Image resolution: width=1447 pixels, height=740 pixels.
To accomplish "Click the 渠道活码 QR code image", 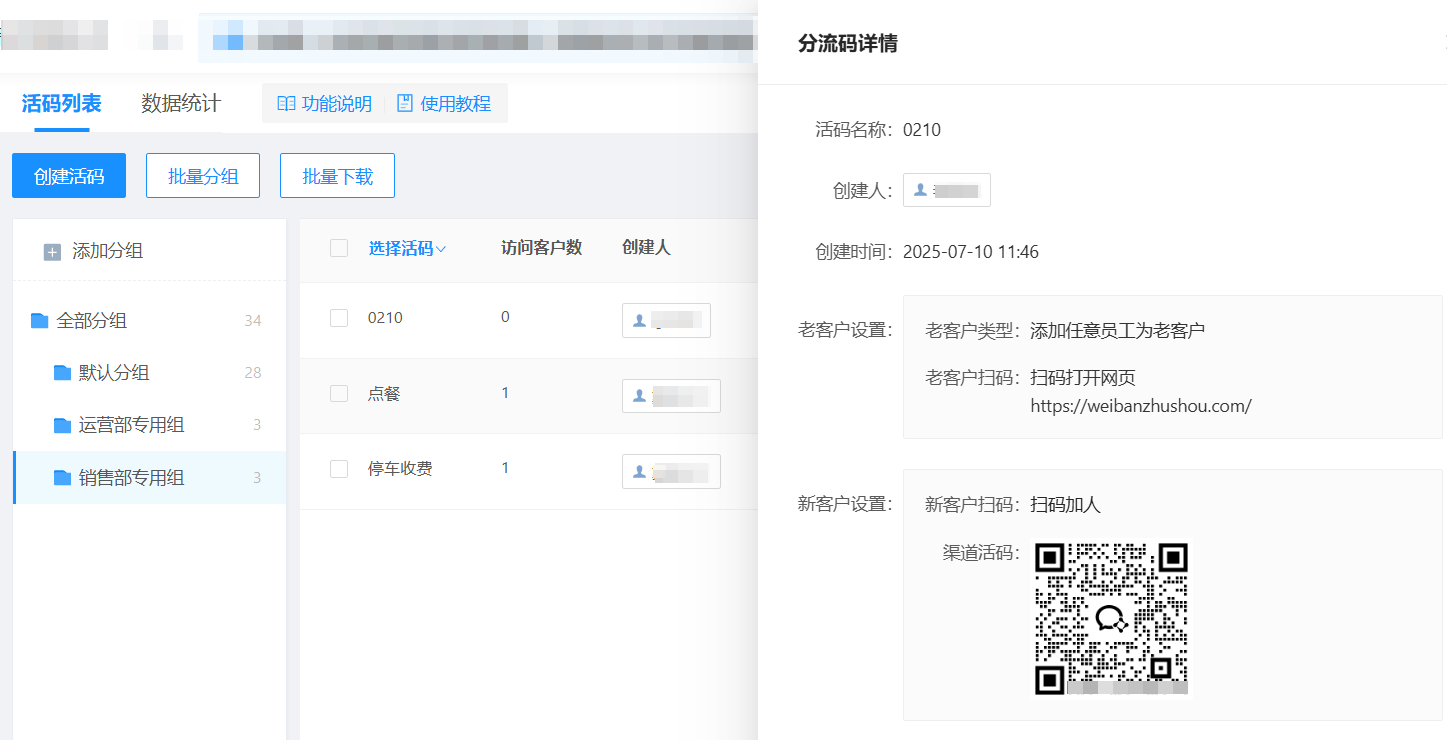I will point(1111,619).
